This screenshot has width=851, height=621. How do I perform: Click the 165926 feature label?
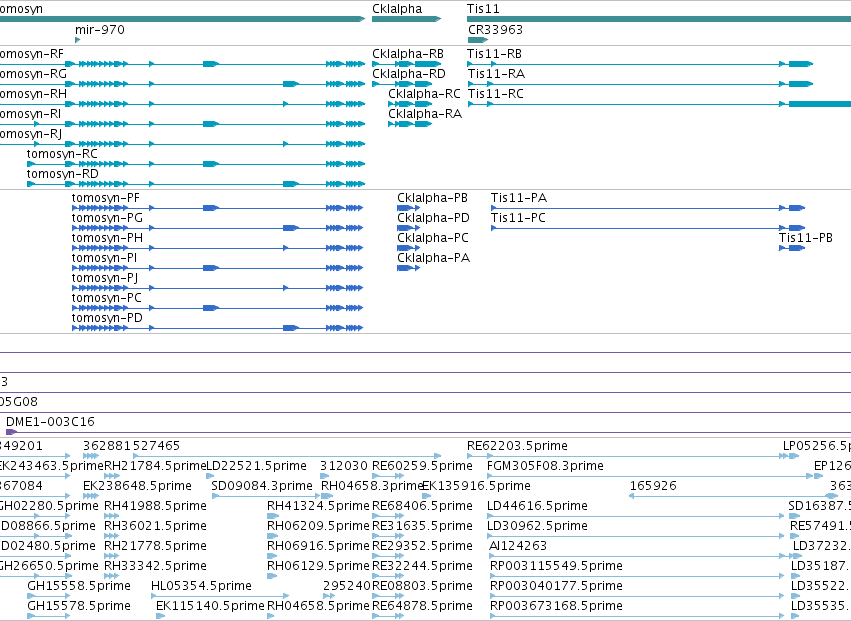653,485
